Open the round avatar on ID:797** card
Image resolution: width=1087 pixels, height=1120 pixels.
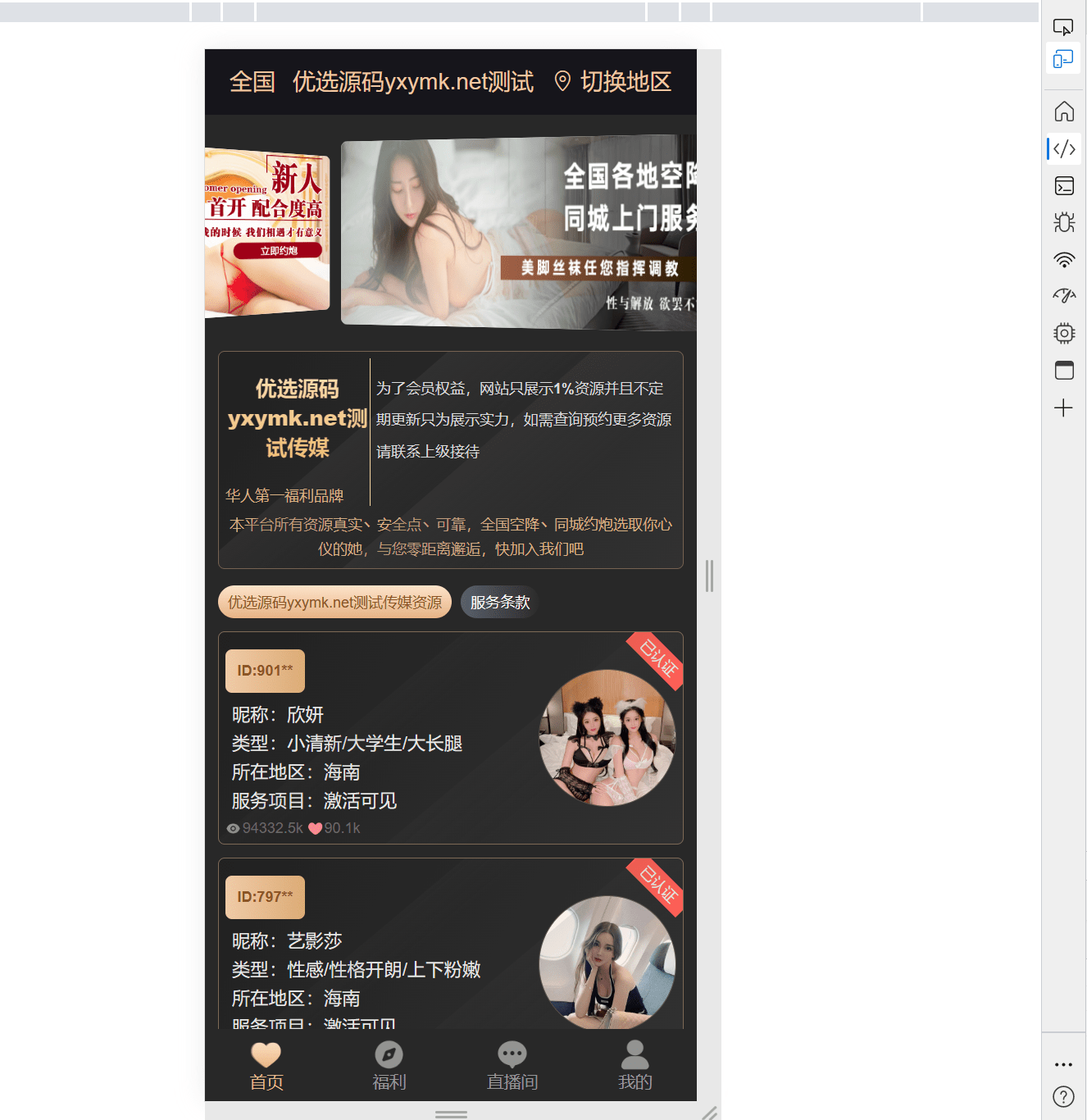pos(607,963)
